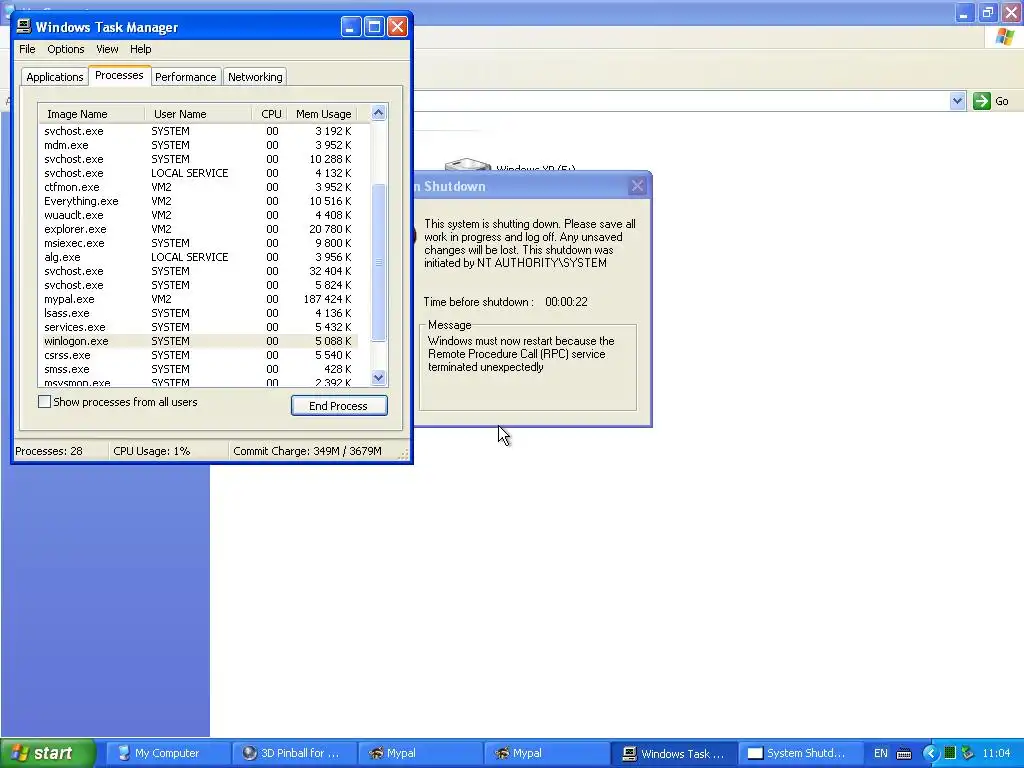1024x768 pixels.
Task: Select the winlogon.exe process row
Action: tap(199, 341)
